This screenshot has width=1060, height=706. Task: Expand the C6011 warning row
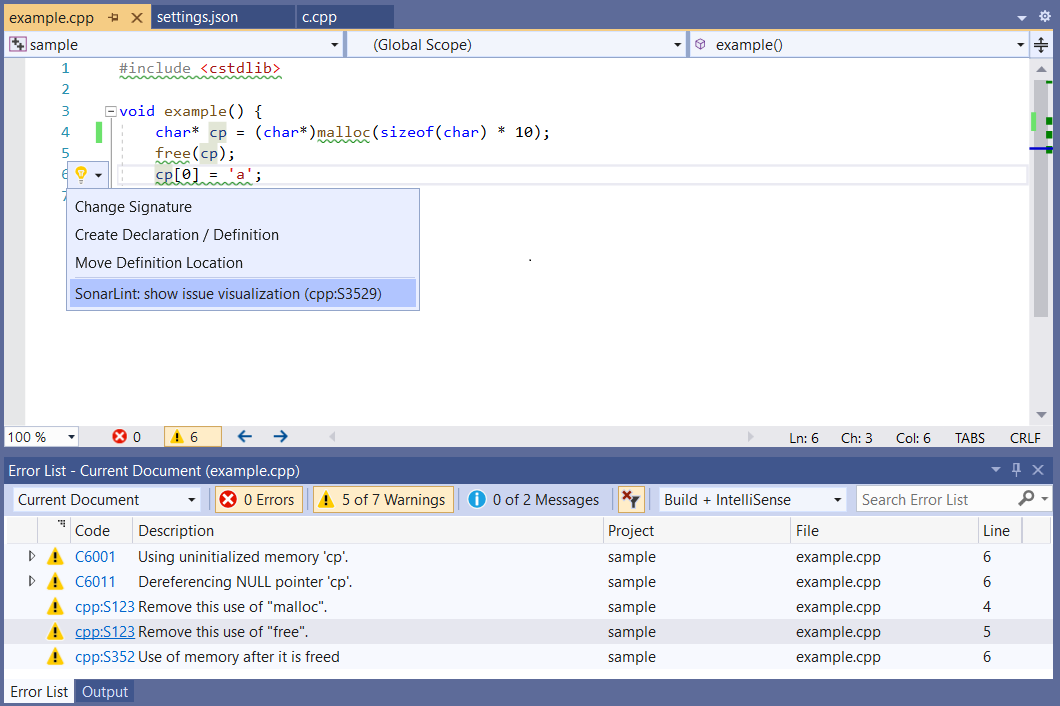[x=31, y=582]
